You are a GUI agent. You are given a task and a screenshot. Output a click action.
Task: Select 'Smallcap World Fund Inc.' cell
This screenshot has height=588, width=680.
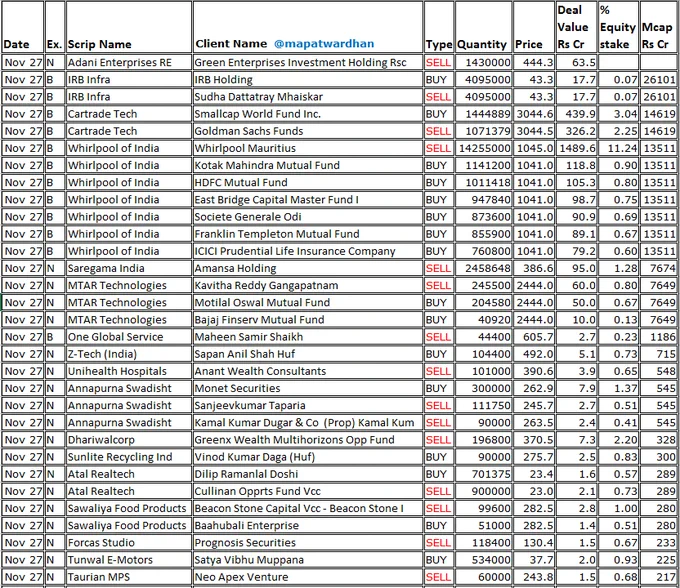[308, 114]
